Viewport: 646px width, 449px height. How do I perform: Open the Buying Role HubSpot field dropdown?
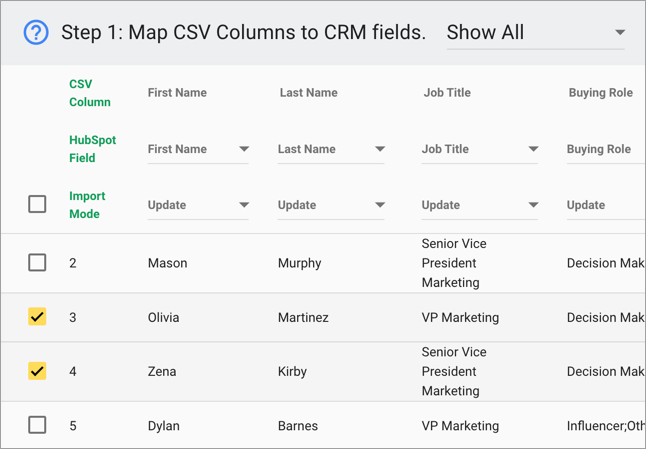(602, 149)
